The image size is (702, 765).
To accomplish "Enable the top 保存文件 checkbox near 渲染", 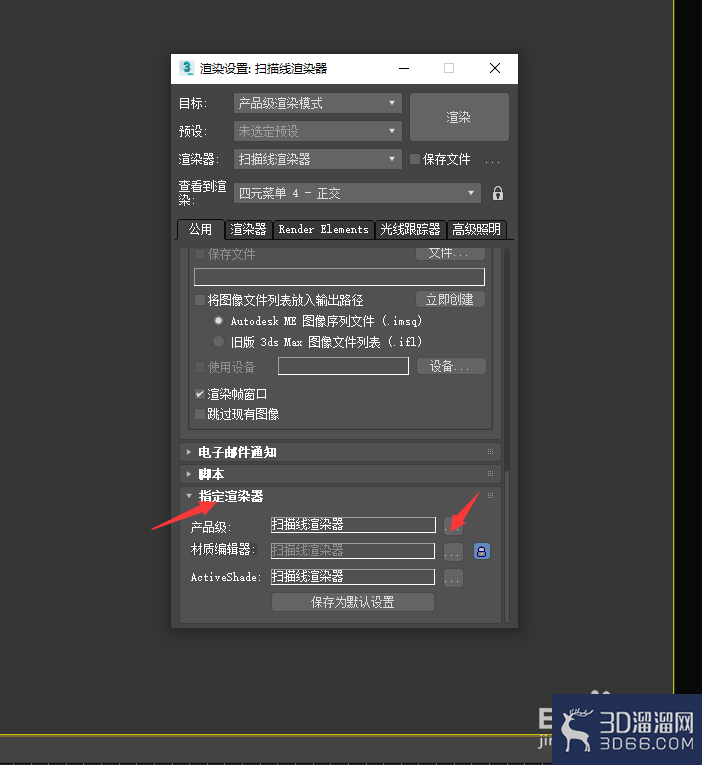I will [x=415, y=159].
